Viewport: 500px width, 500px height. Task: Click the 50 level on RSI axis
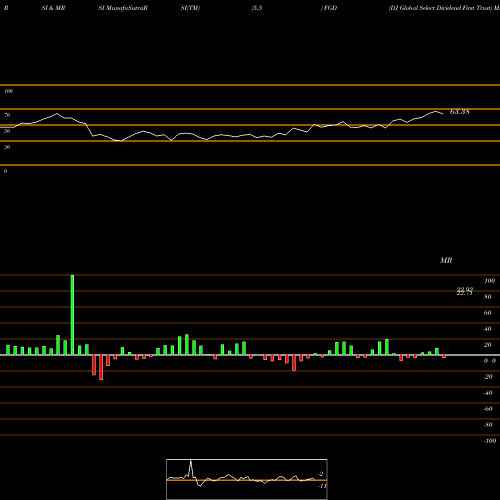(7, 131)
